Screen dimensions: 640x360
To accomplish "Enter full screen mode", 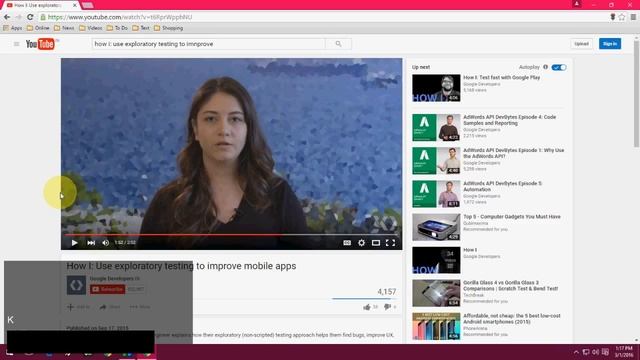I will [391, 242].
